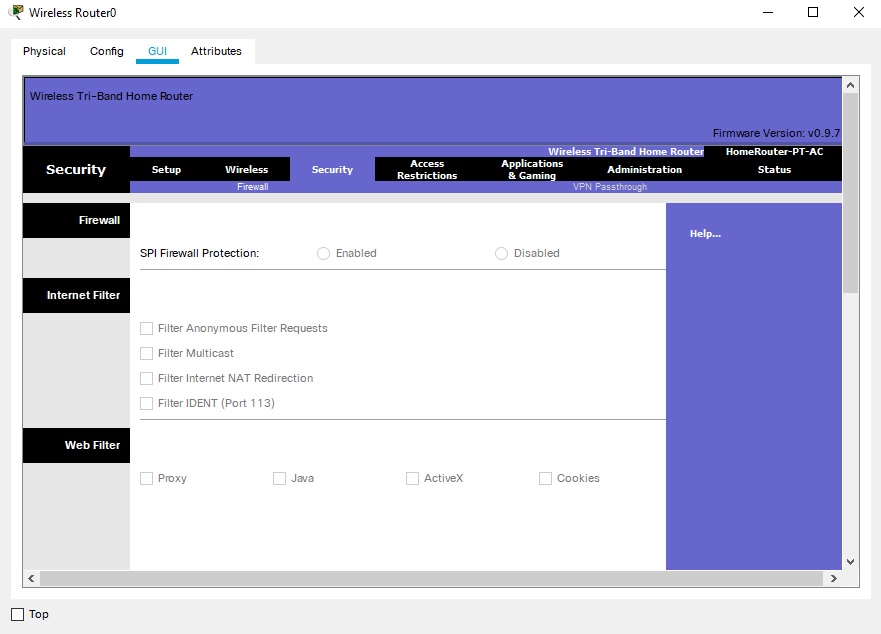Go to the Wireless settings page
Image resolution: width=881 pixels, height=634 pixels.
pyautogui.click(x=246, y=170)
